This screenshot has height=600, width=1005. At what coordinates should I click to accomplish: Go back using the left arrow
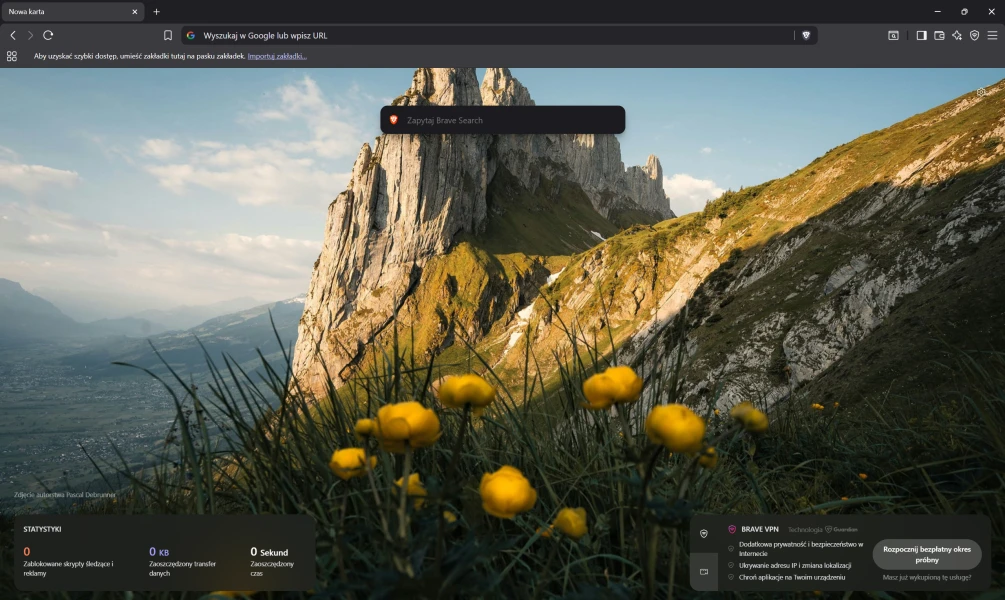(x=13, y=35)
